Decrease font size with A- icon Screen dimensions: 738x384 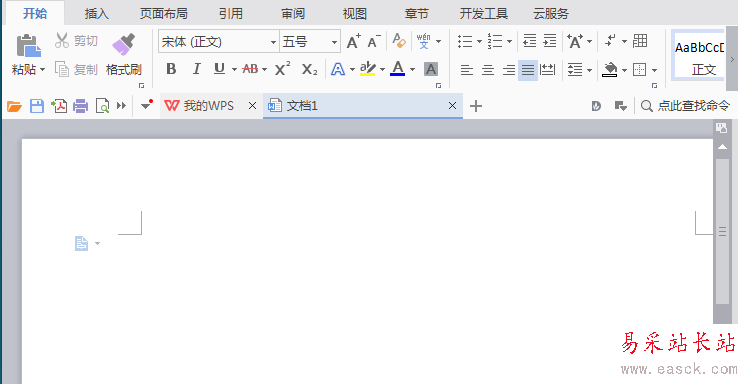point(374,41)
